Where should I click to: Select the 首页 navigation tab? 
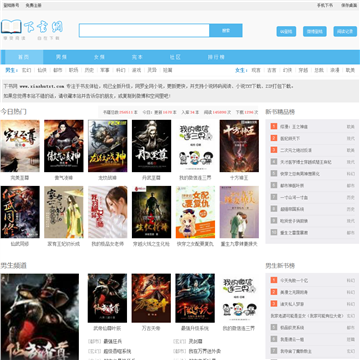click(x=23, y=57)
